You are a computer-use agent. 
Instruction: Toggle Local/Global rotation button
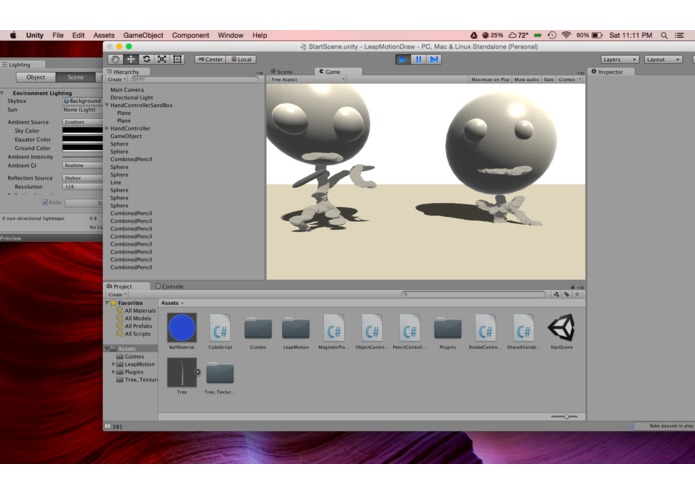[242, 59]
